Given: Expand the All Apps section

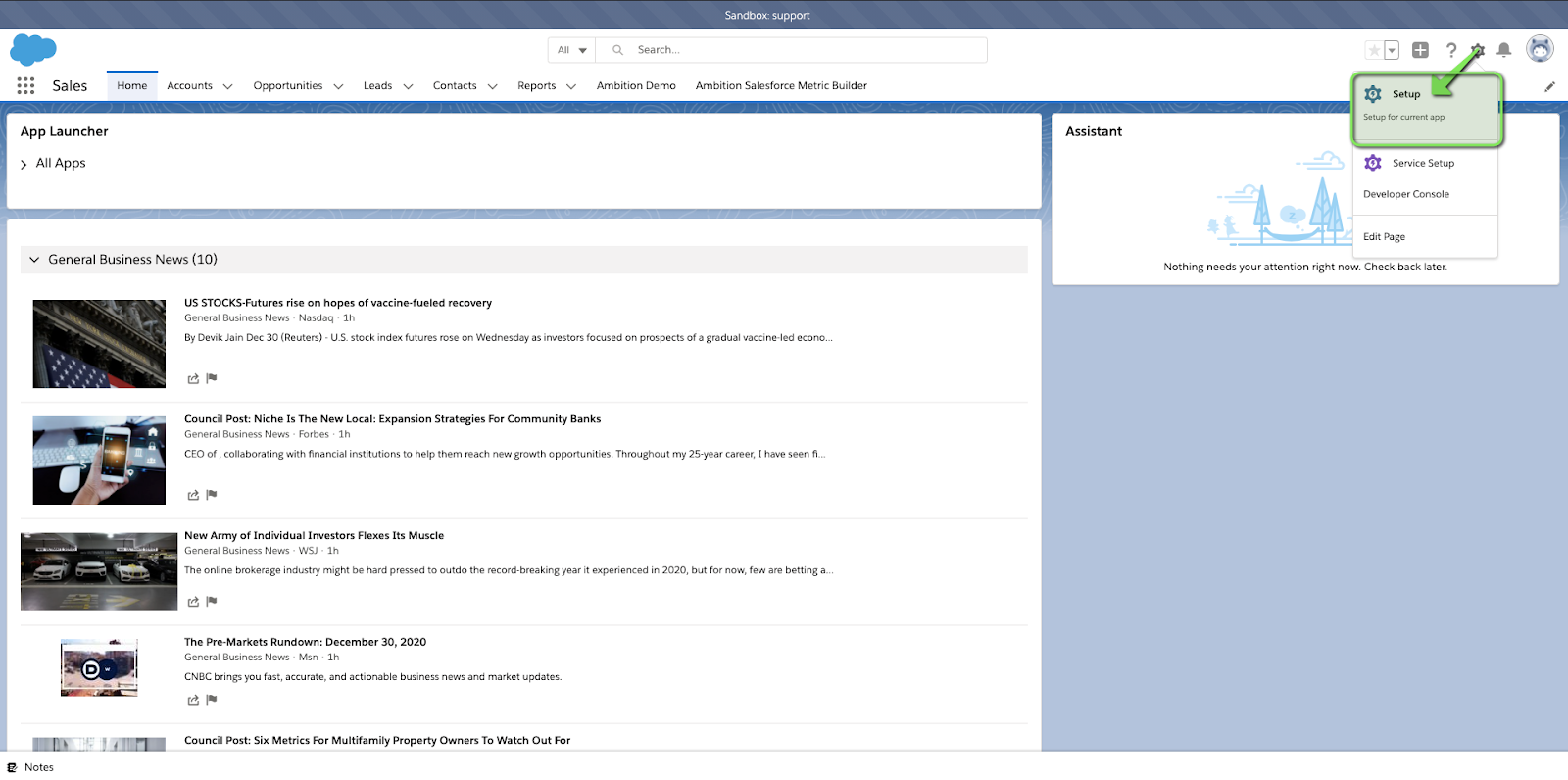Looking at the screenshot, I should point(24,164).
